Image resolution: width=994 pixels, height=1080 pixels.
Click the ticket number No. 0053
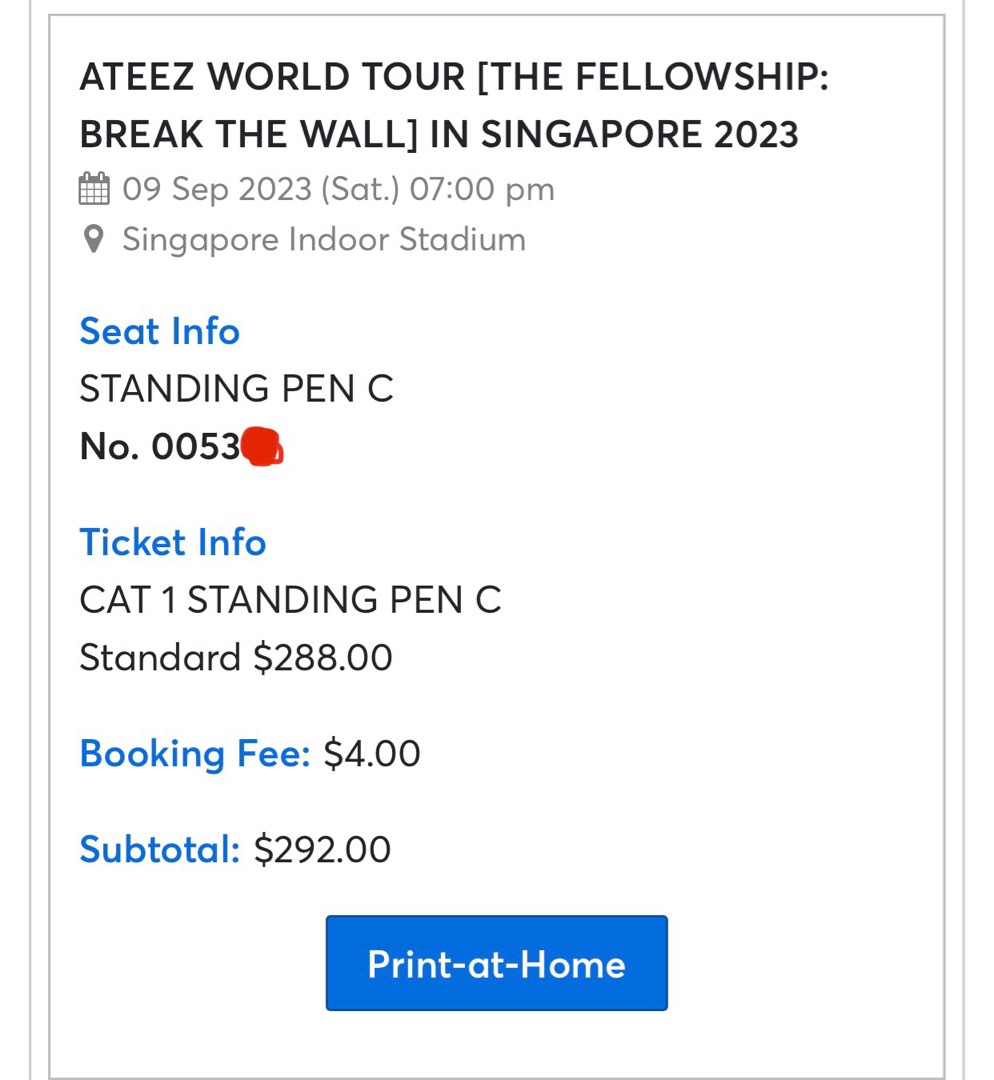coord(160,446)
